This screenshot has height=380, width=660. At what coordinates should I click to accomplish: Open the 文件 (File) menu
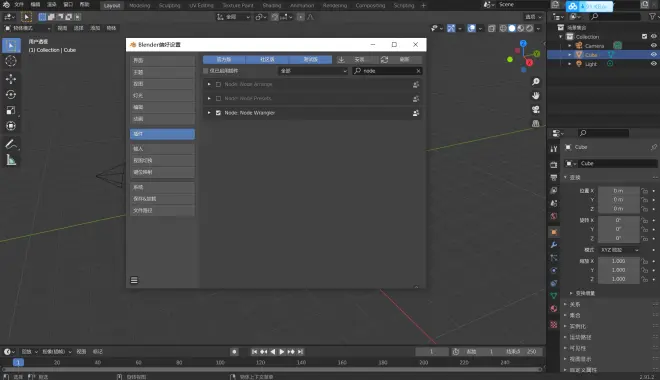pyautogui.click(x=19, y=5)
